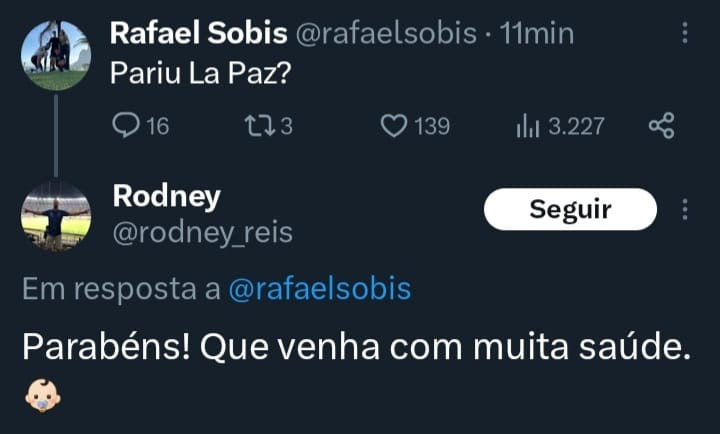The height and width of the screenshot is (434, 720).
Task: Click the blue @rafaelsobis mention link
Action: click(319, 289)
